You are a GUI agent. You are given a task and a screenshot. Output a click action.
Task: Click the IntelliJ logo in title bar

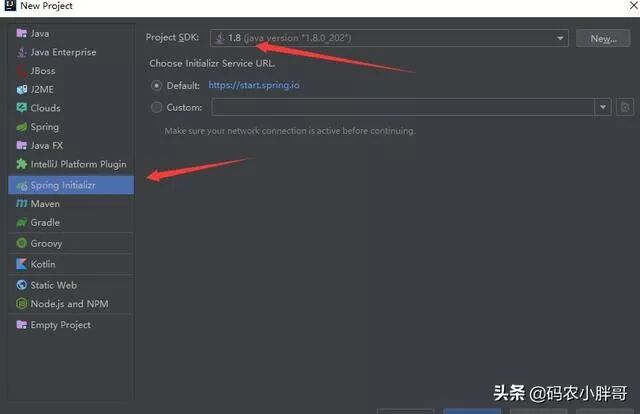10,5
